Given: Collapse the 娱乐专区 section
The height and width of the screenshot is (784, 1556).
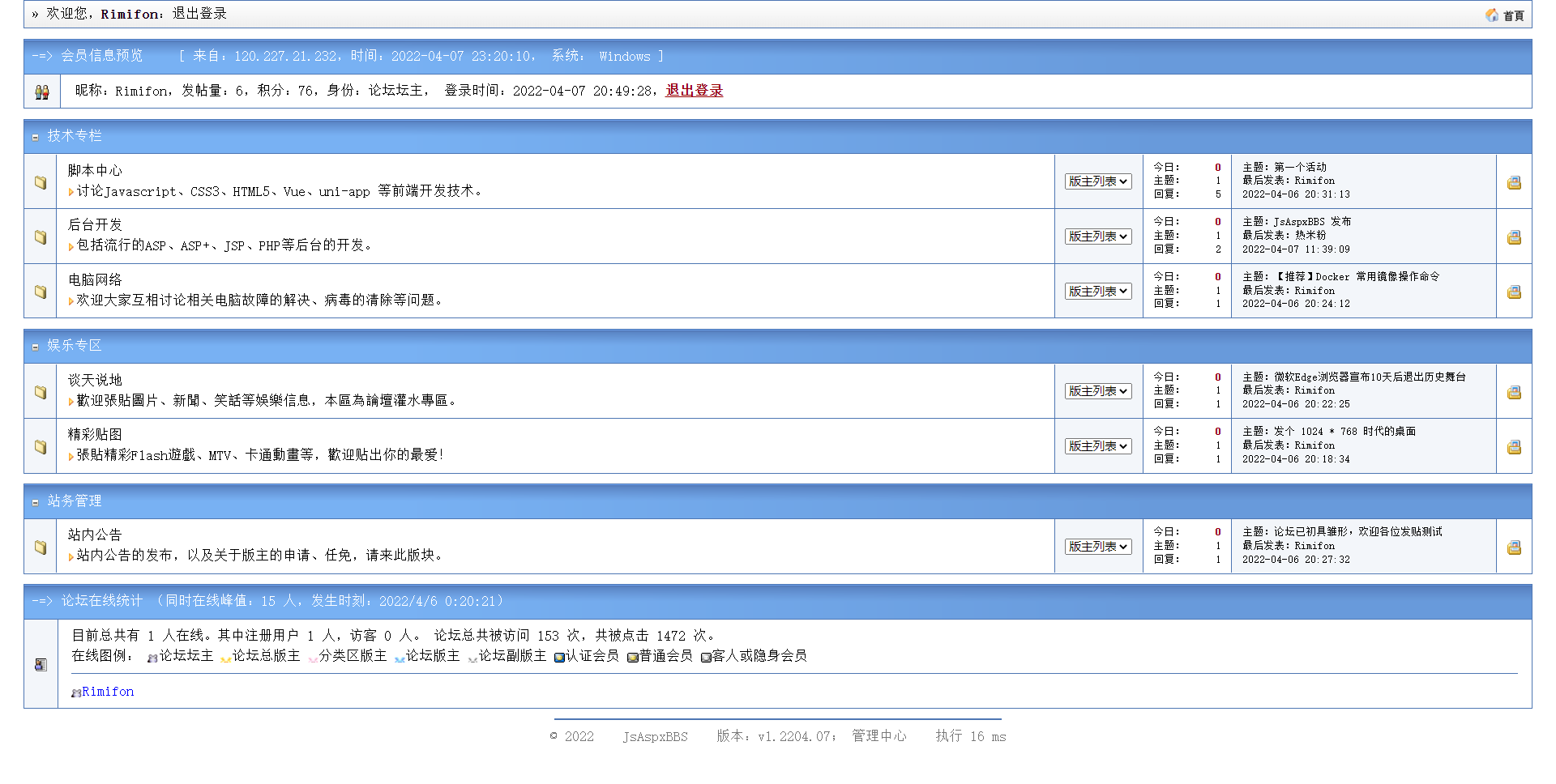Looking at the screenshot, I should click(x=35, y=347).
